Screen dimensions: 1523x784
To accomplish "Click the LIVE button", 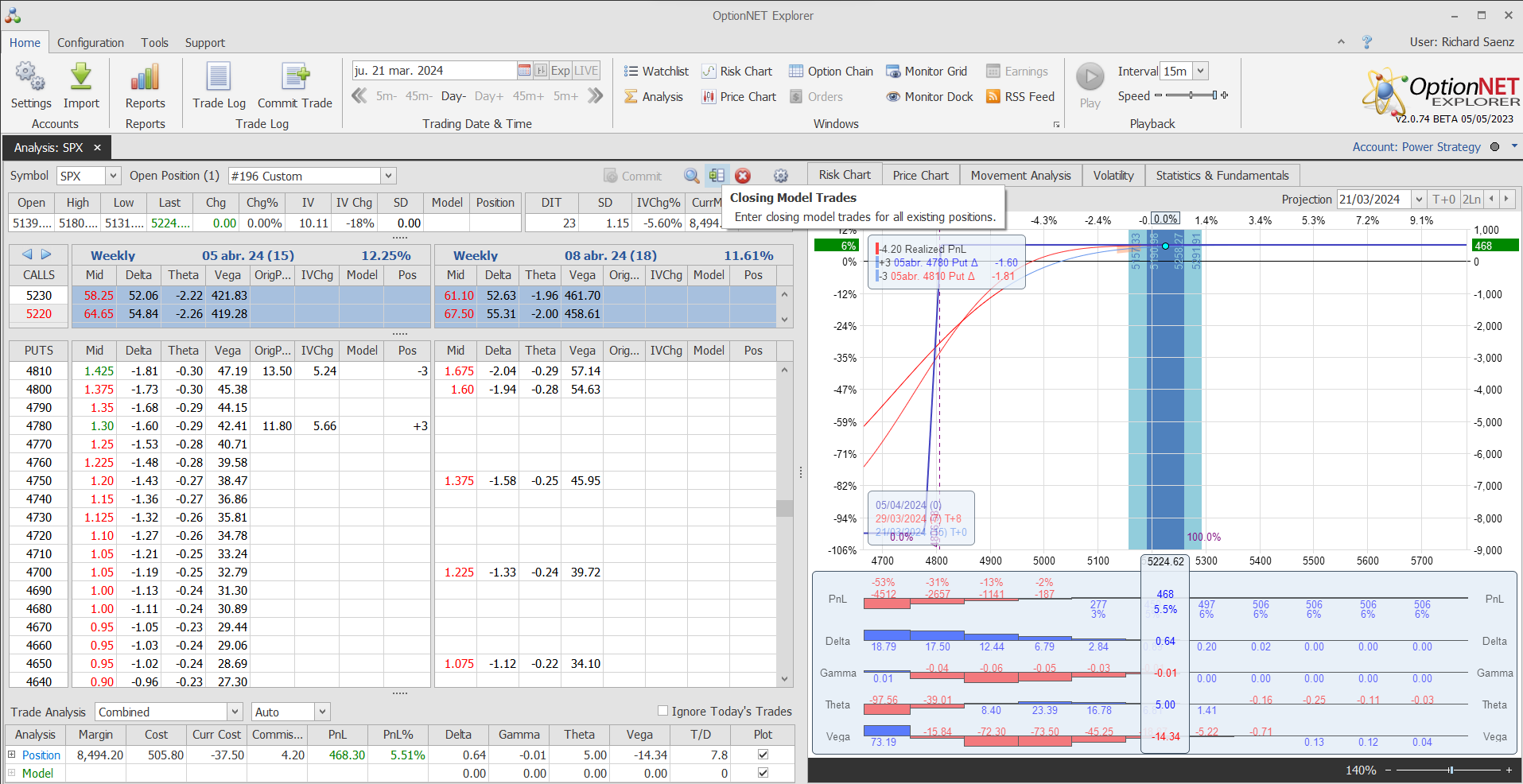I will 586,71.
